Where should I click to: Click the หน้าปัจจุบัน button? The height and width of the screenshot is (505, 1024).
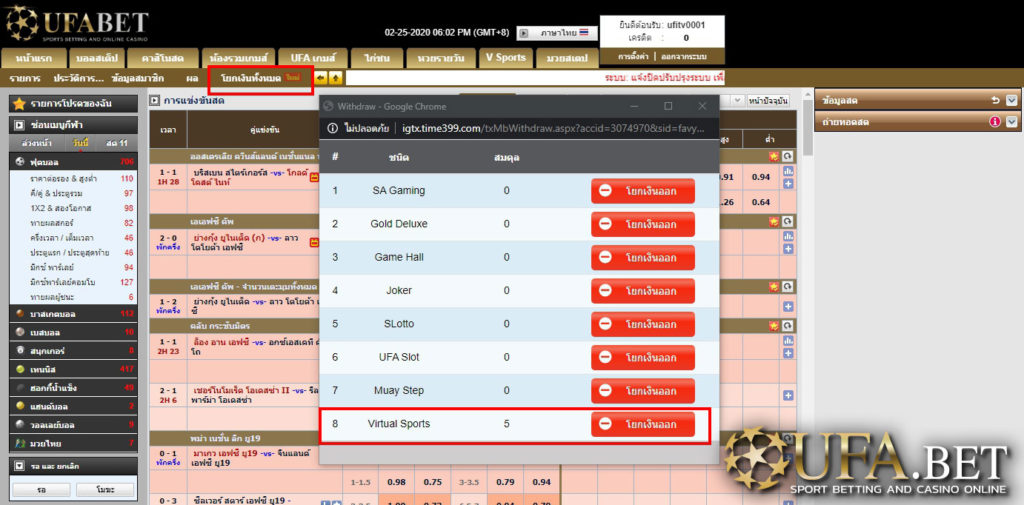click(x=769, y=101)
